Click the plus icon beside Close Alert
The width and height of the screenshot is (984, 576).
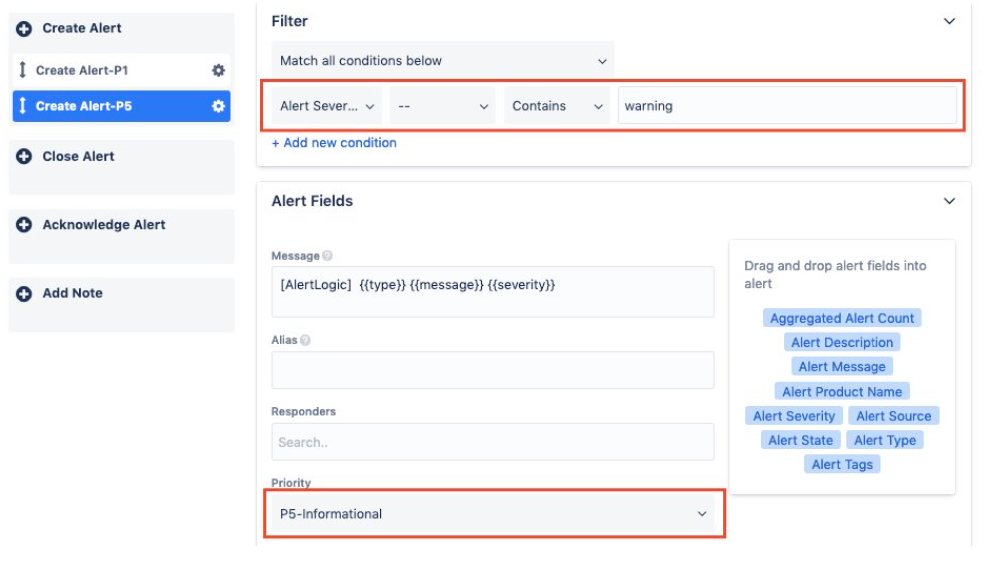coord(24,156)
